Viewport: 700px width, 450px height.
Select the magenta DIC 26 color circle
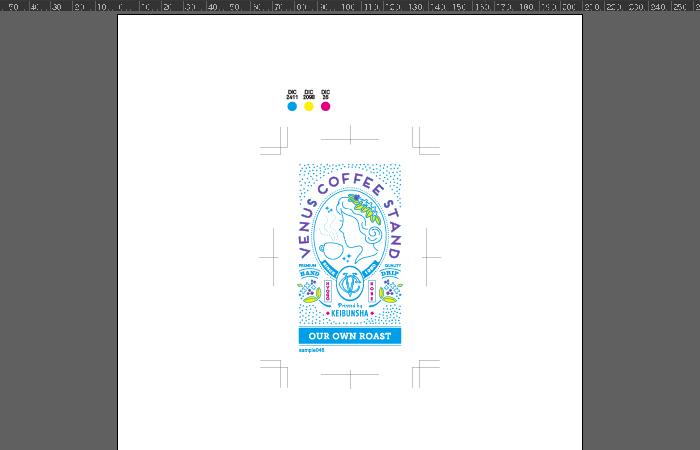tap(325, 106)
